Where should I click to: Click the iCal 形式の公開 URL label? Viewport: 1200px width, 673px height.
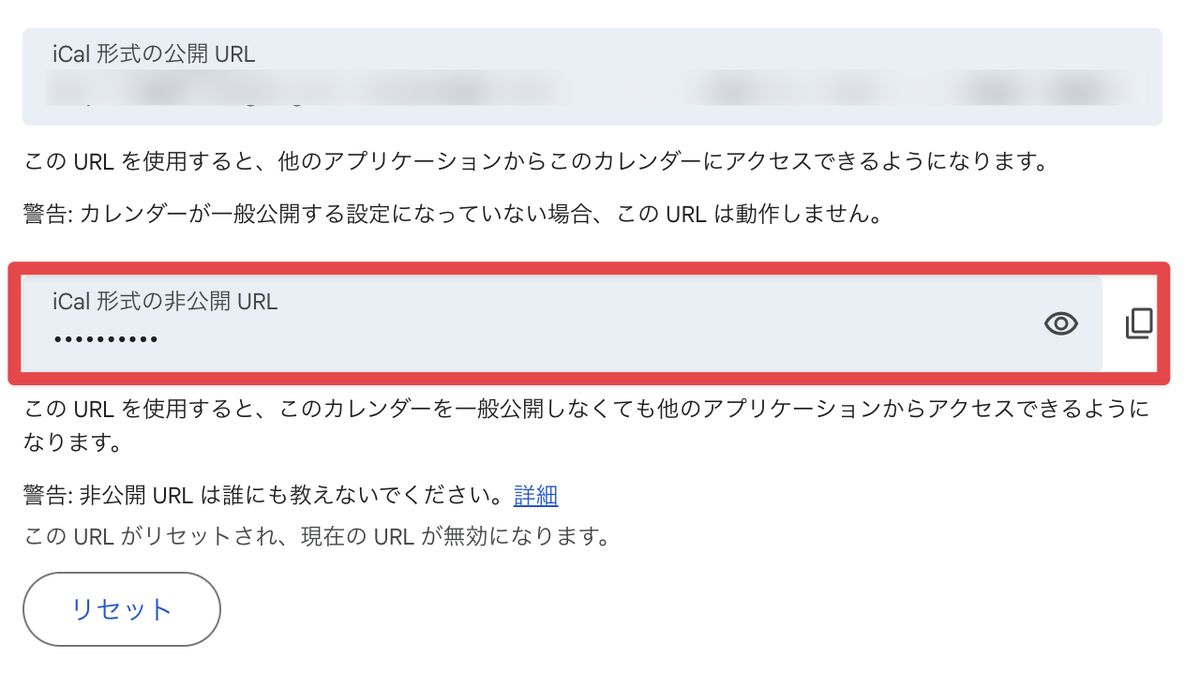coord(154,54)
